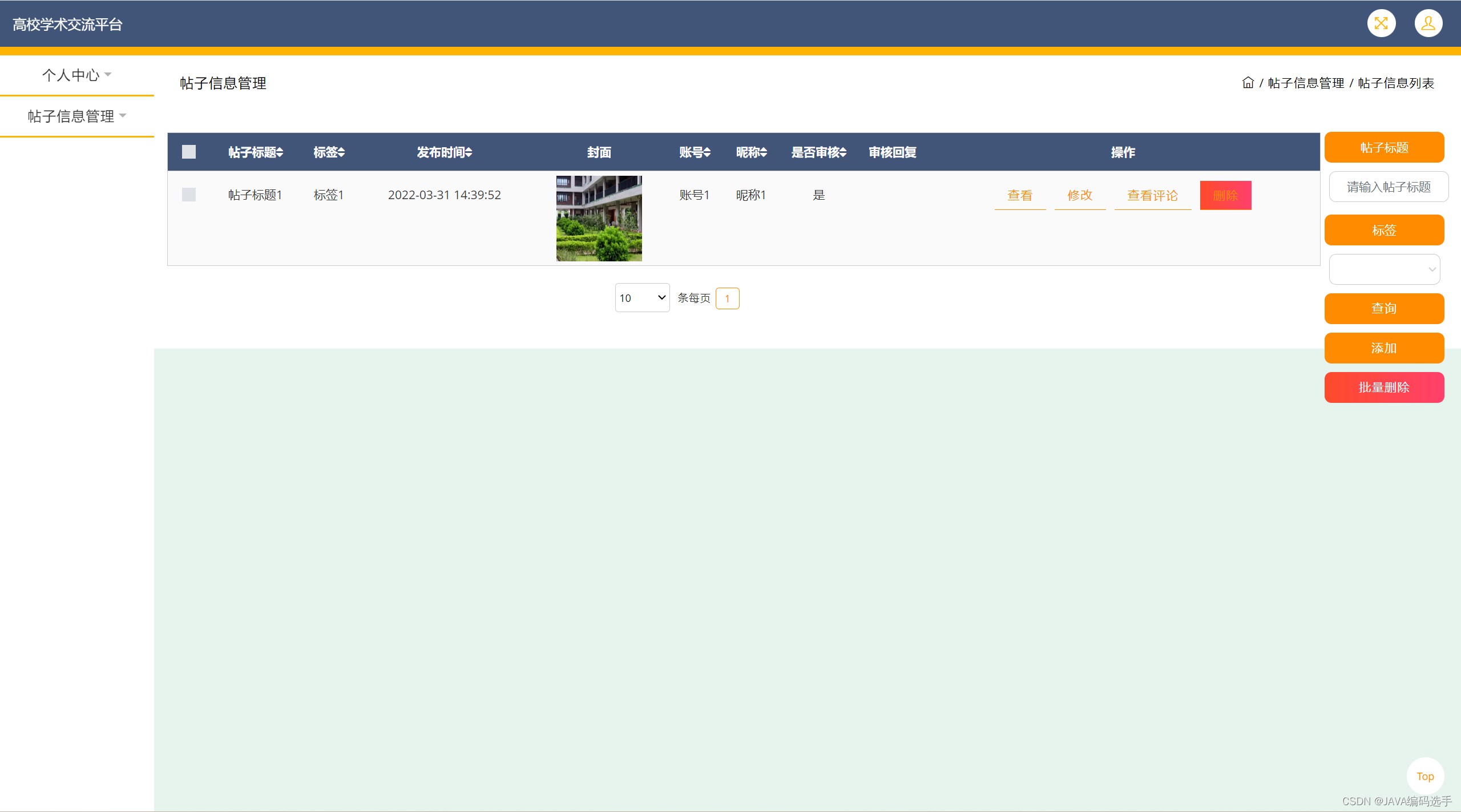Open the cover image thumbnail
The width and height of the screenshot is (1461, 812).
599,219
